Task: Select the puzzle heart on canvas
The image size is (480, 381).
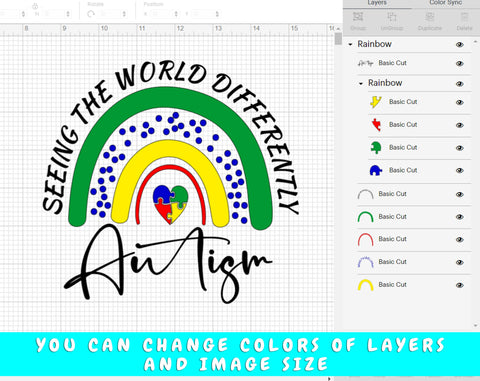Action: pyautogui.click(x=171, y=204)
